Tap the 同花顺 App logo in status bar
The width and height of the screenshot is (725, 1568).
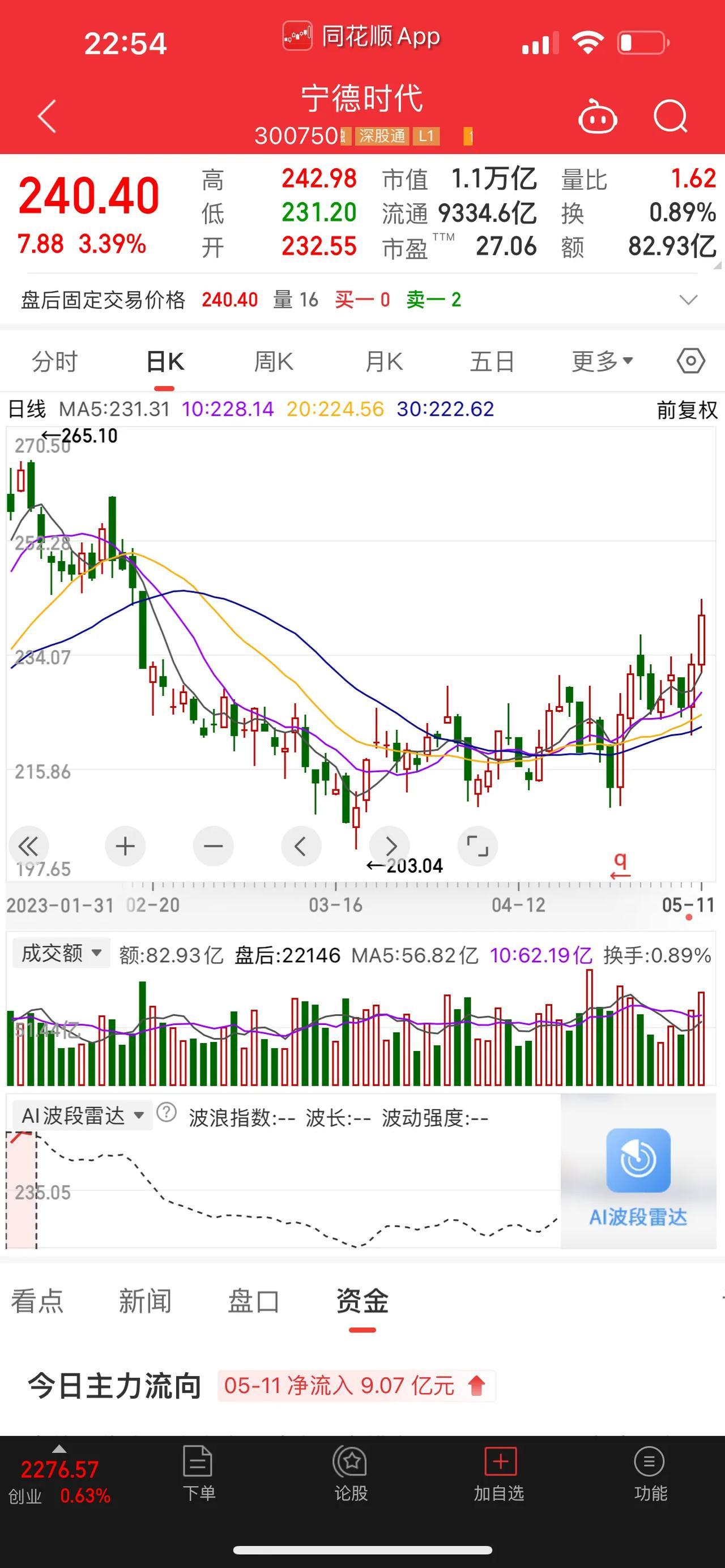click(298, 36)
